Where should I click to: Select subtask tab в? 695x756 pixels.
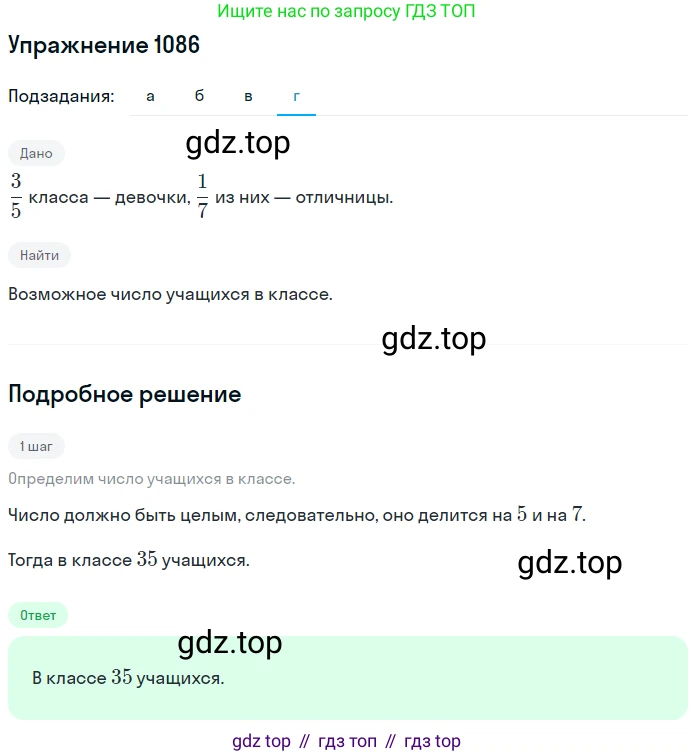click(248, 96)
